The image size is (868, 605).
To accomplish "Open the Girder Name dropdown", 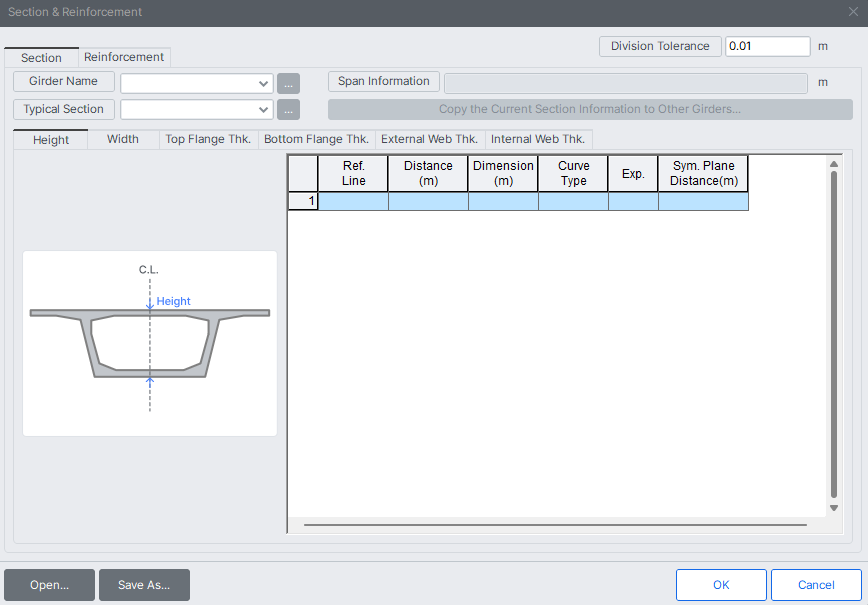I will [264, 83].
